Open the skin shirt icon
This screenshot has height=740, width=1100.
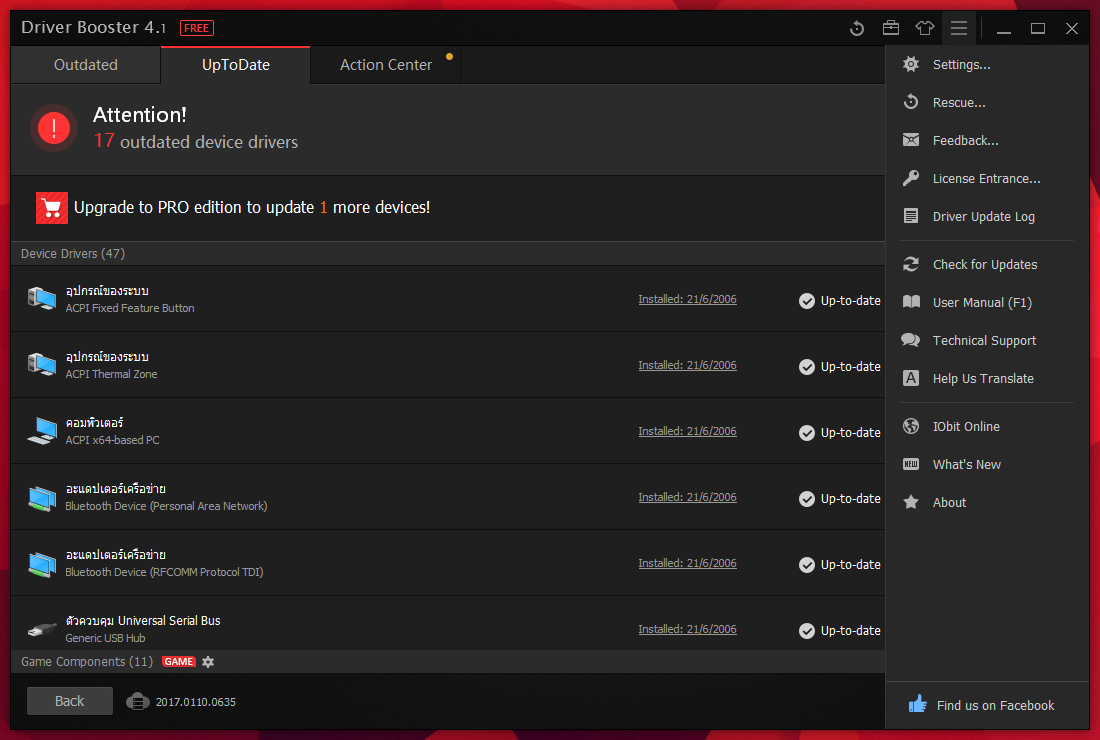point(925,28)
